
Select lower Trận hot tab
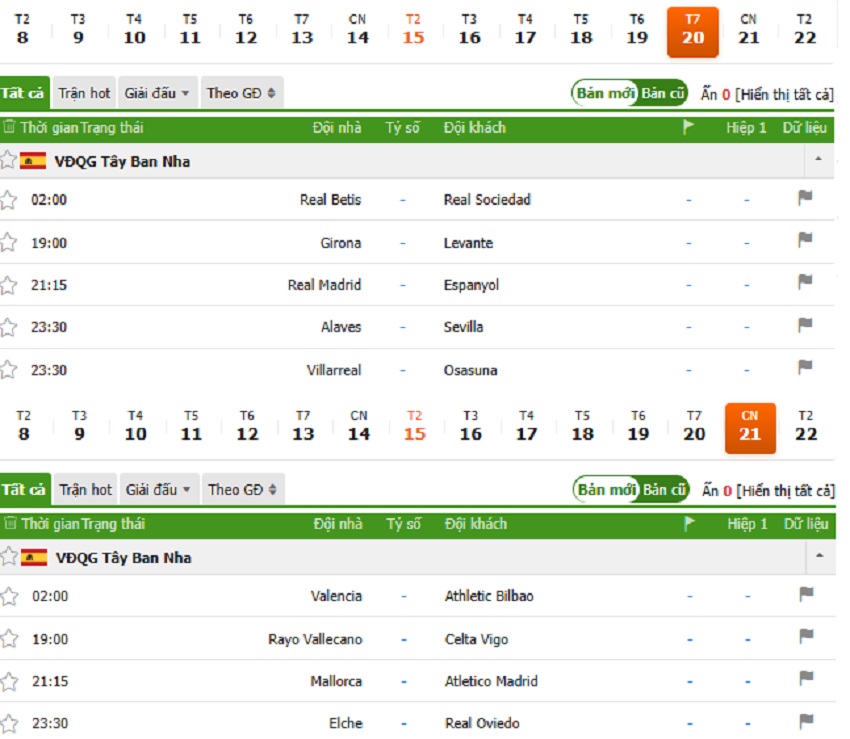click(85, 490)
